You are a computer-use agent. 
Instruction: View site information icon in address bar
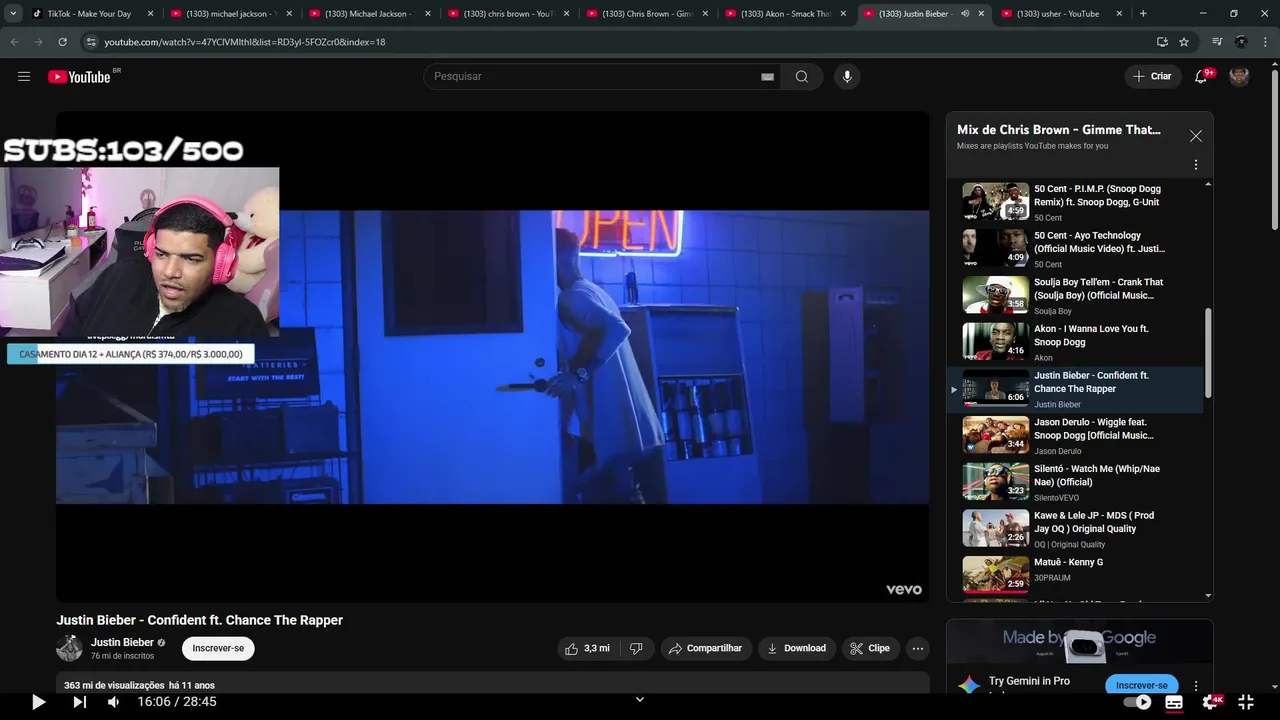[x=91, y=42]
